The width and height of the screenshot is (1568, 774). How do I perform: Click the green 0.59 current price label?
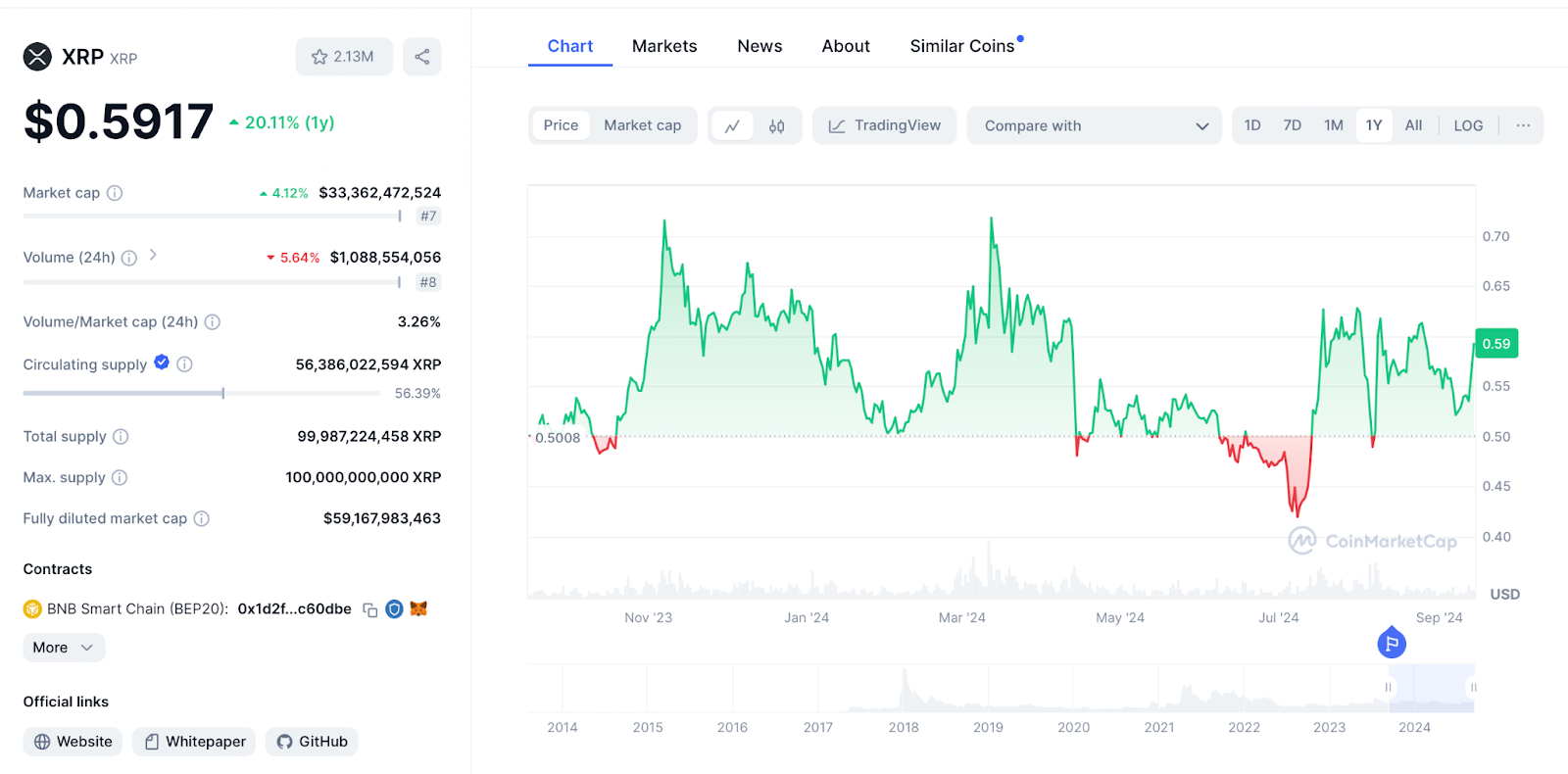[x=1496, y=344]
